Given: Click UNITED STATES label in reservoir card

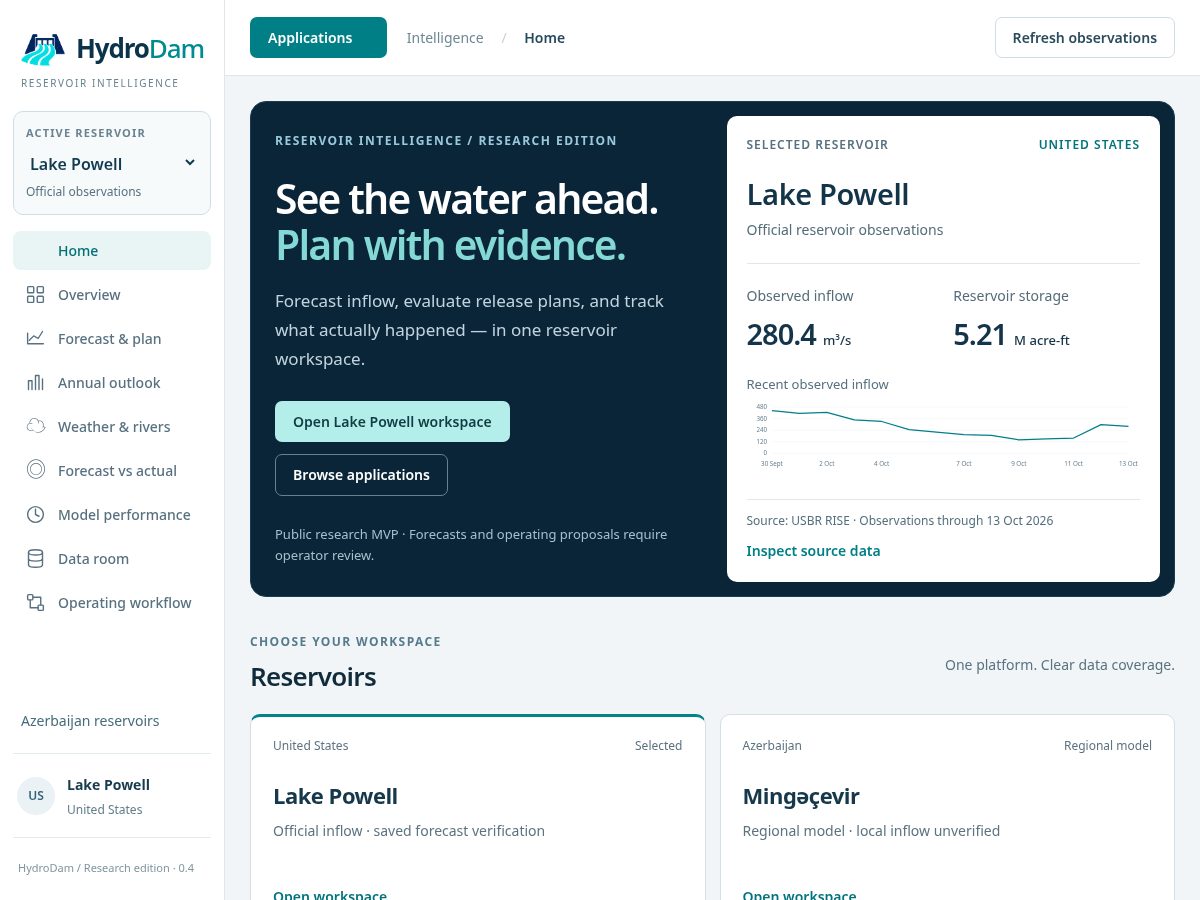Looking at the screenshot, I should click(x=1089, y=145).
